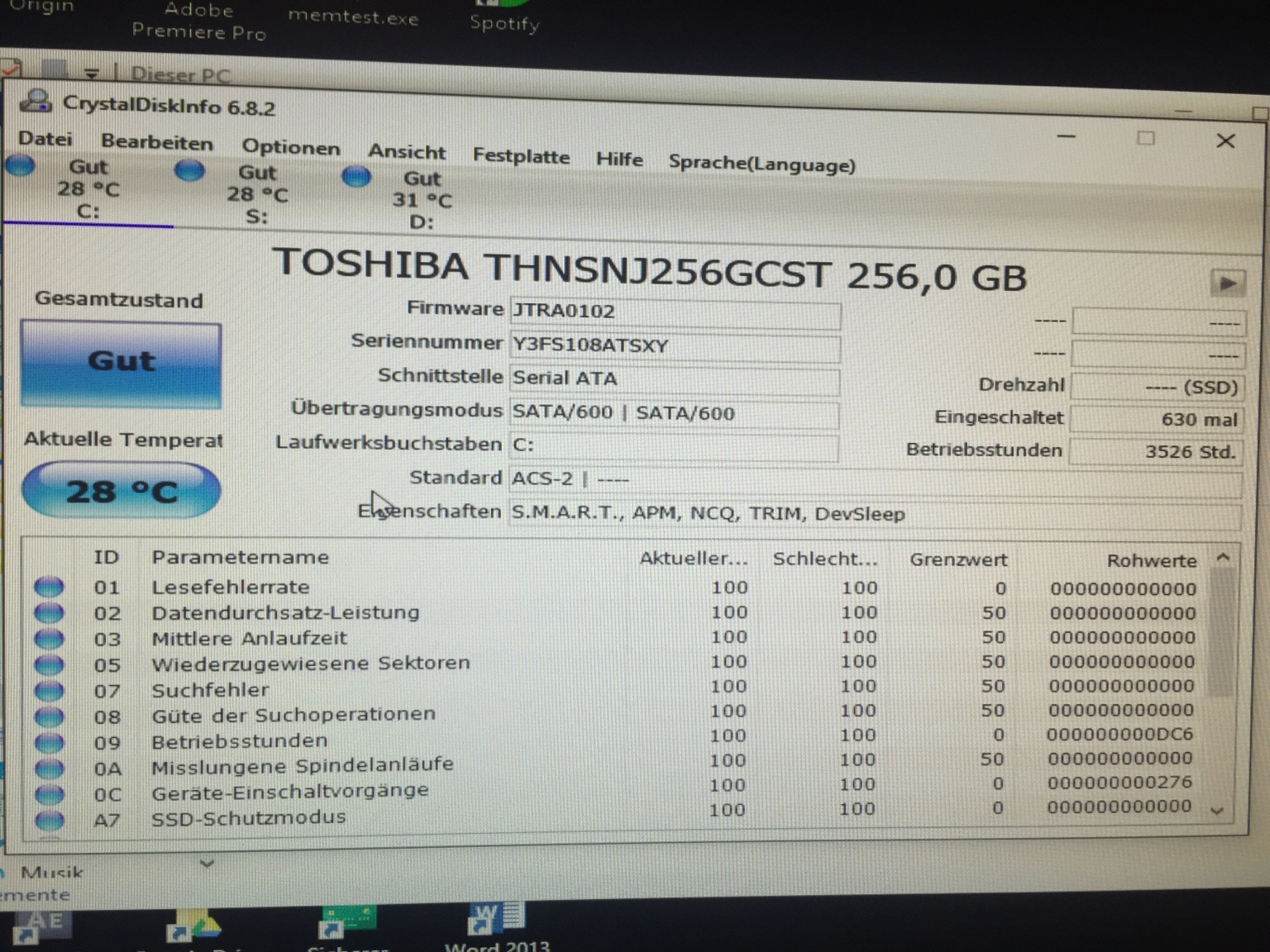The height and width of the screenshot is (952, 1270).
Task: Click the scroll down arrow of attribute list
Action: pos(1217,811)
